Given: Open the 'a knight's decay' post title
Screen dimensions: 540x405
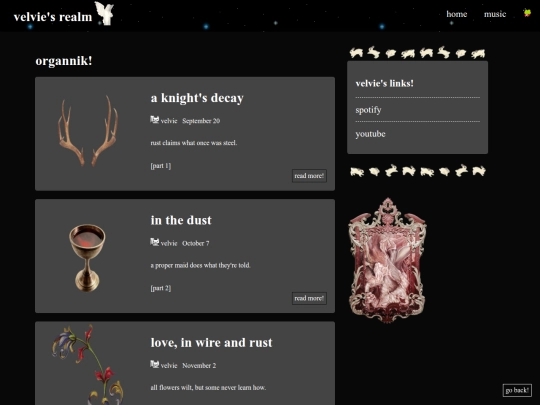Looking at the screenshot, I should (x=197, y=98).
